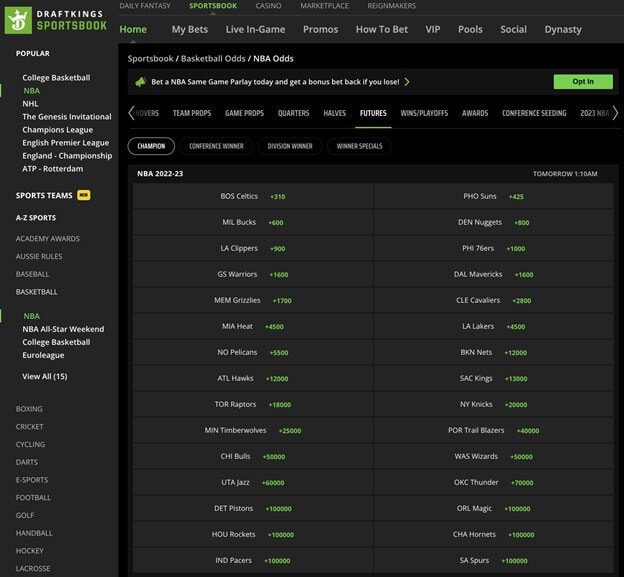Open England - Championship sidebar link
This screenshot has height=577, width=624.
coord(67,156)
